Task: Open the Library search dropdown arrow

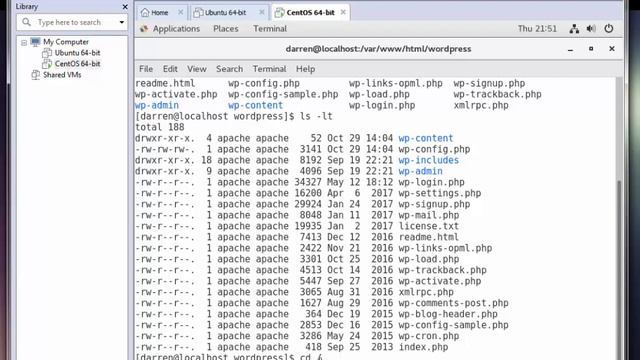Action: pyautogui.click(x=122, y=22)
